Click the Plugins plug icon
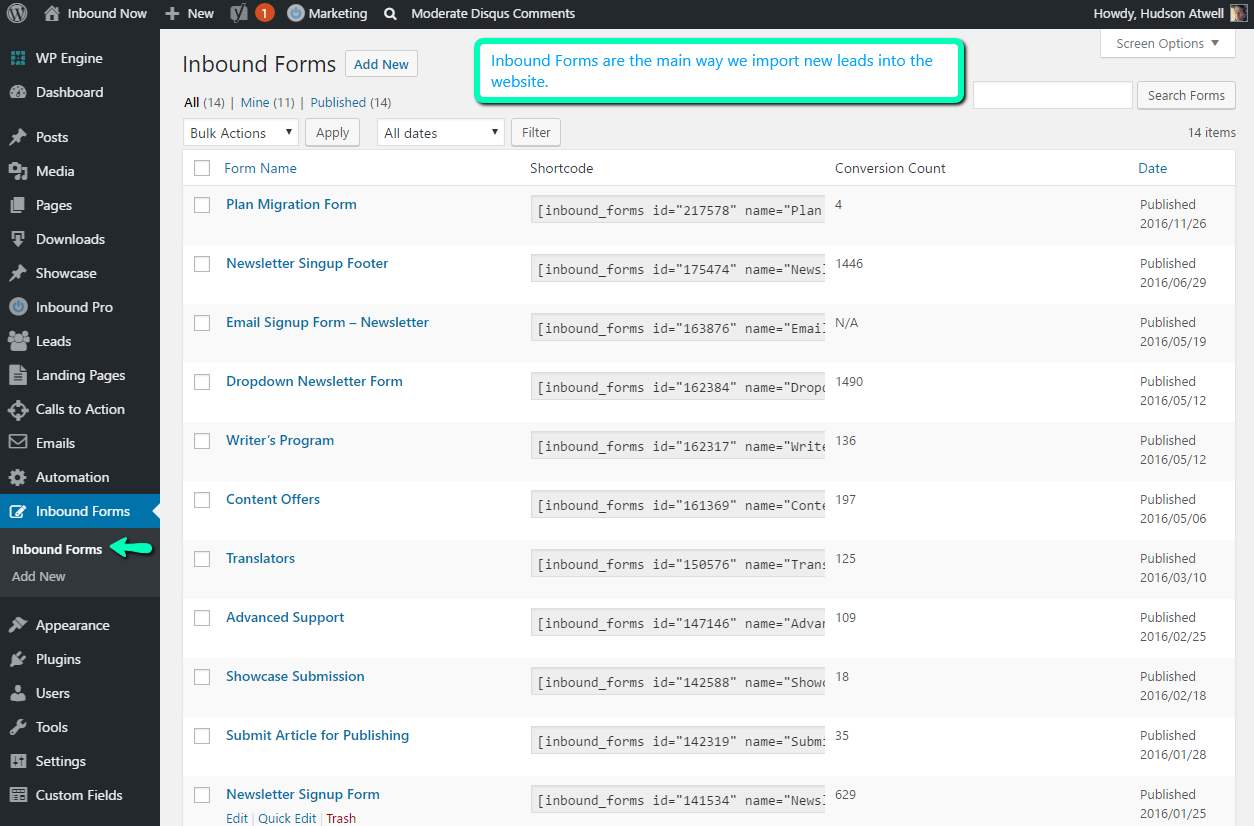The width and height of the screenshot is (1254, 826). pos(18,659)
